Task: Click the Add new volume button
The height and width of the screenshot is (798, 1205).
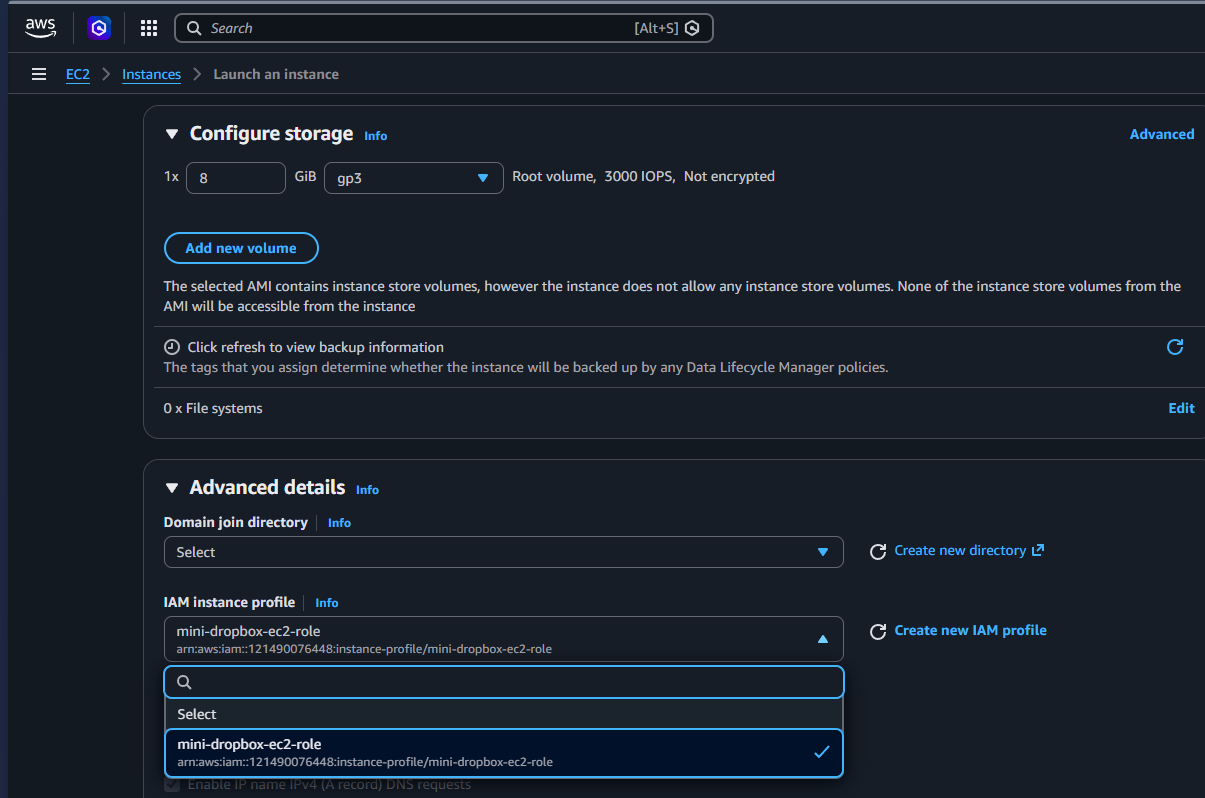Action: 241,248
